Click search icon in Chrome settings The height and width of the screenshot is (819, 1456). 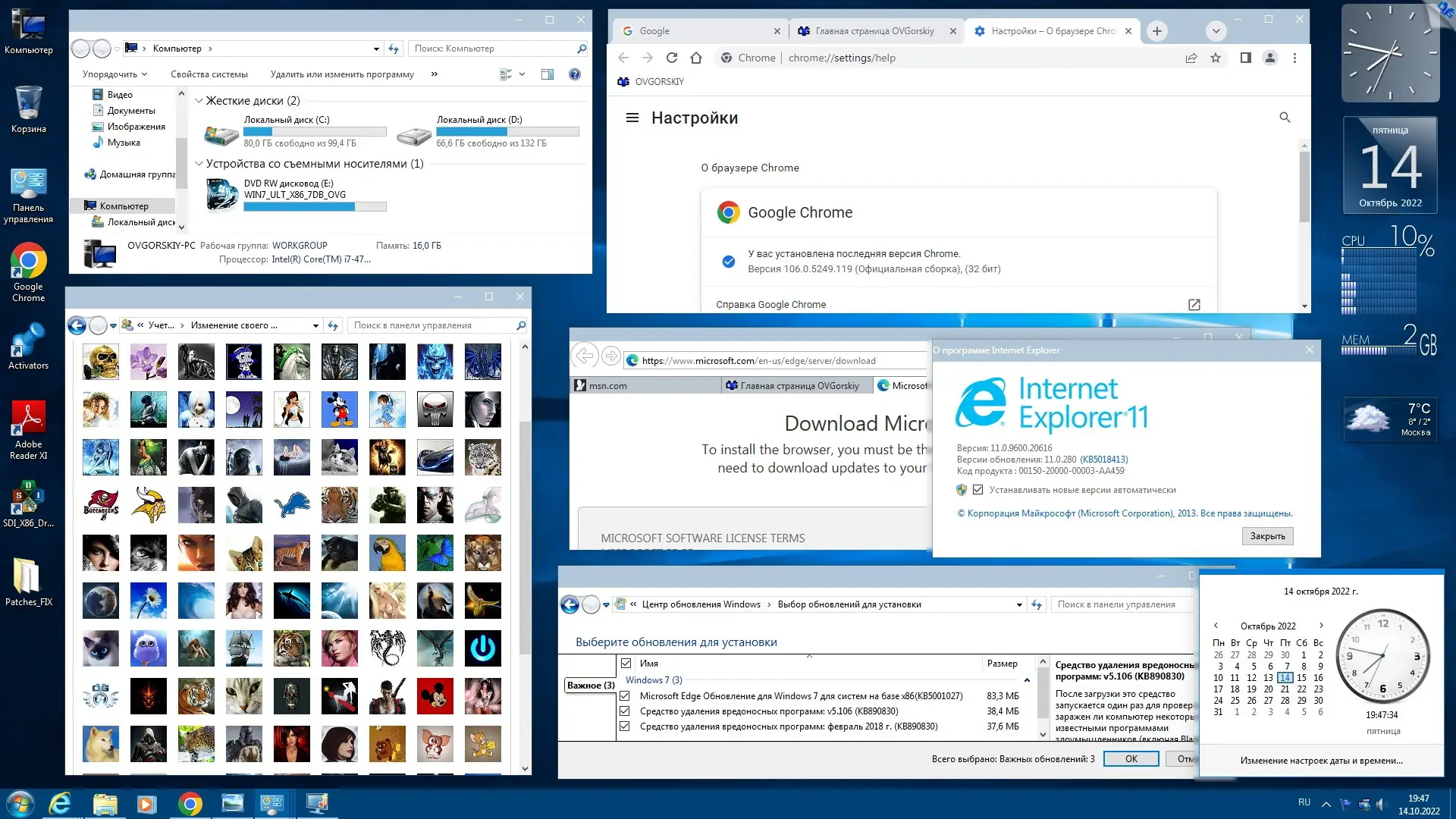coord(1285,118)
